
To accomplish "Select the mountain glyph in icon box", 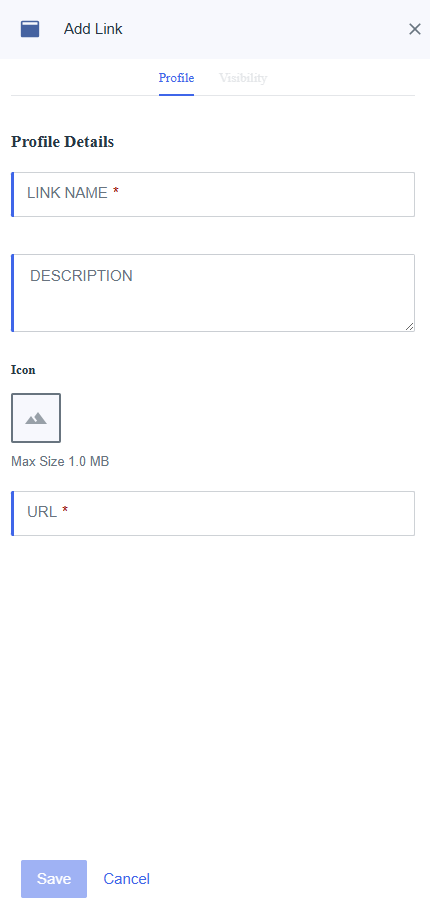I will coord(36,418).
